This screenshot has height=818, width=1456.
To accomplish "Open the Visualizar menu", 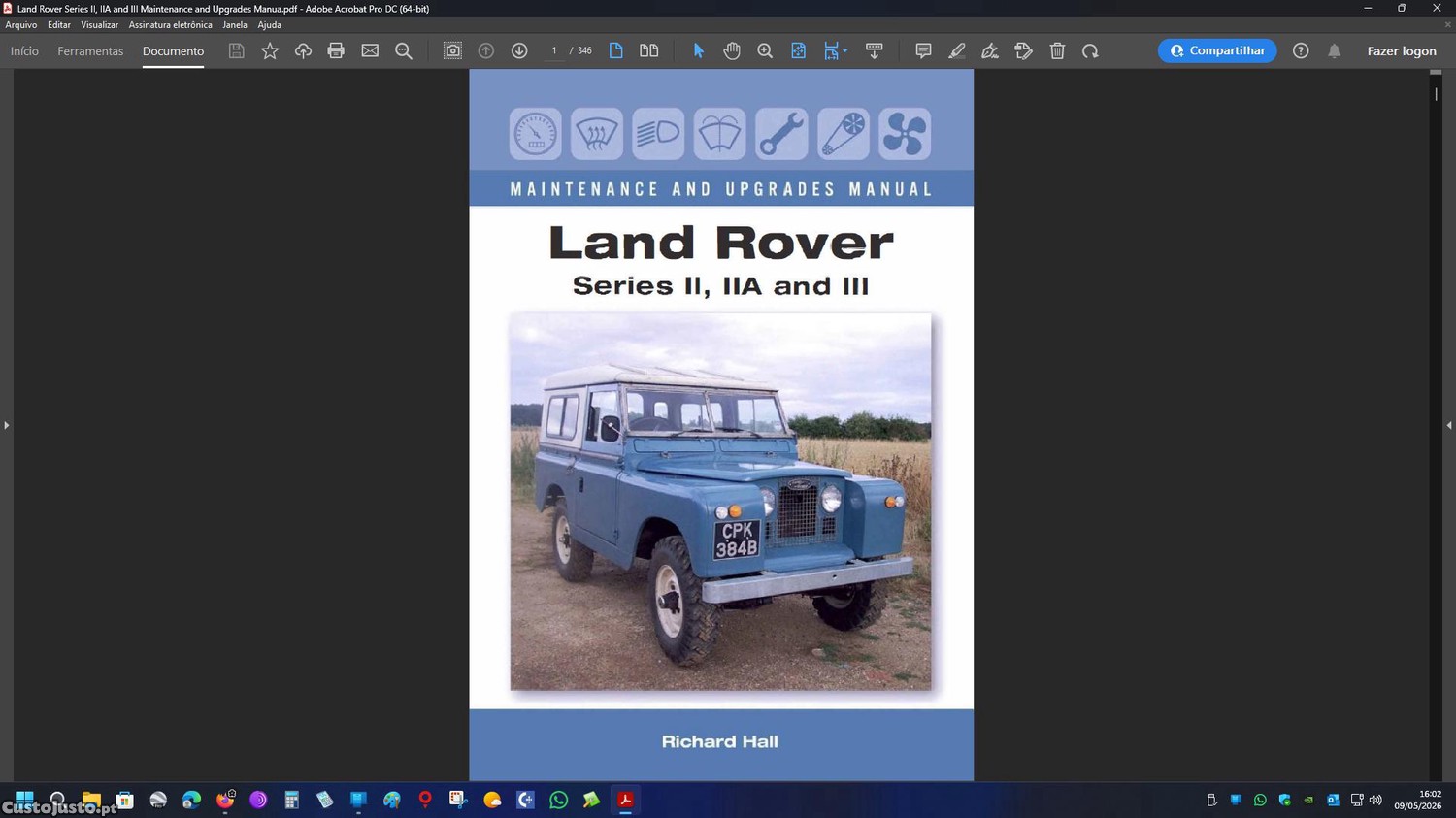I will click(x=99, y=25).
